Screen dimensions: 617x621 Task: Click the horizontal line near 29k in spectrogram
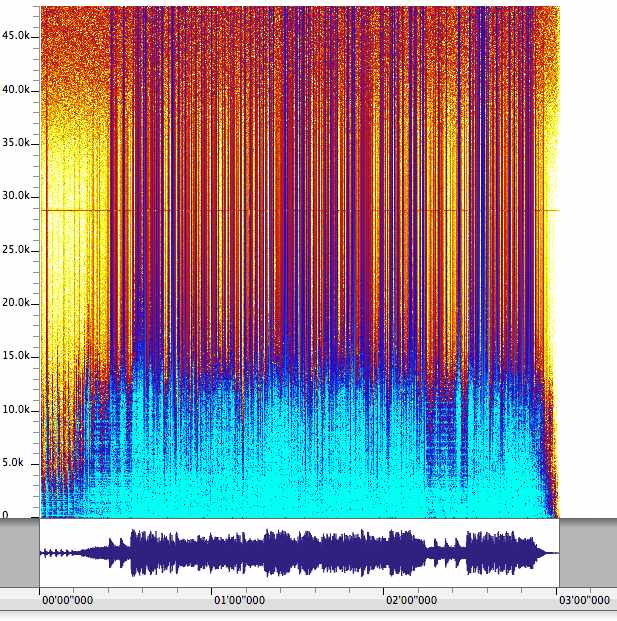[300, 210]
